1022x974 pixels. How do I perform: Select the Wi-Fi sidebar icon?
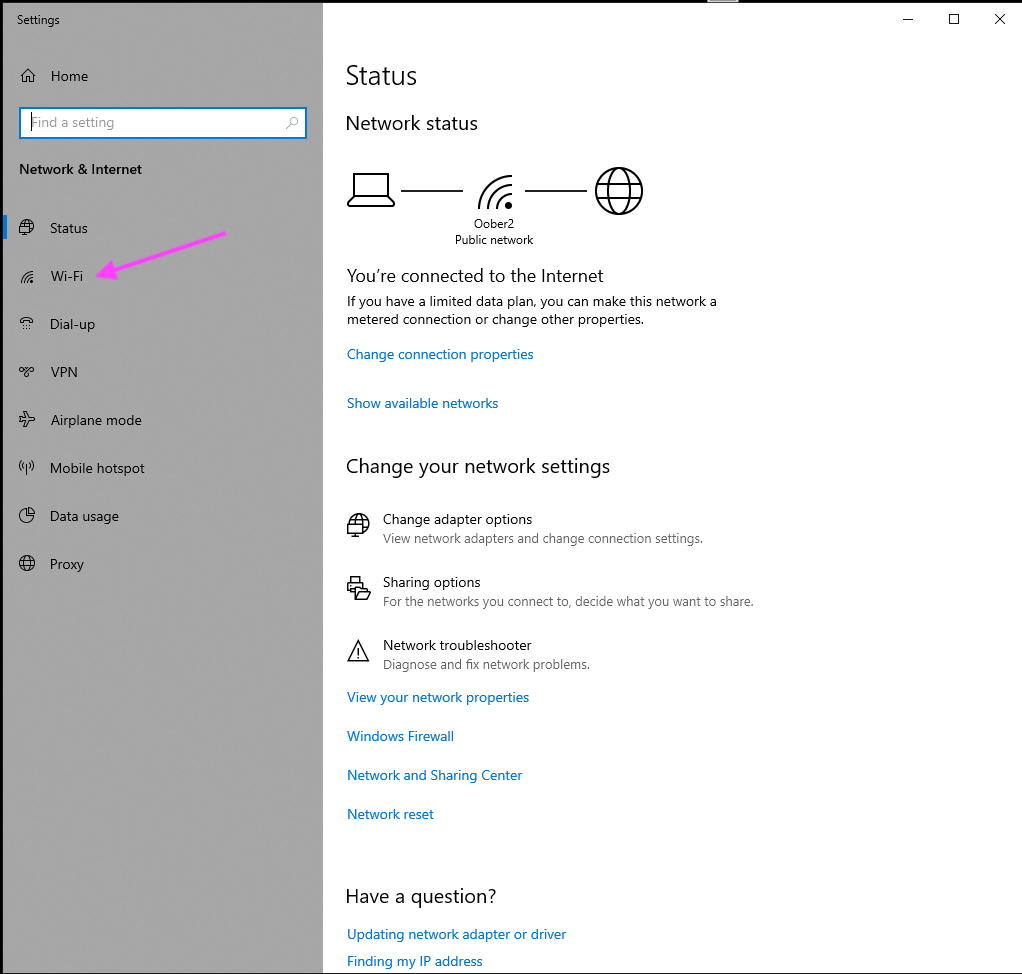27,276
